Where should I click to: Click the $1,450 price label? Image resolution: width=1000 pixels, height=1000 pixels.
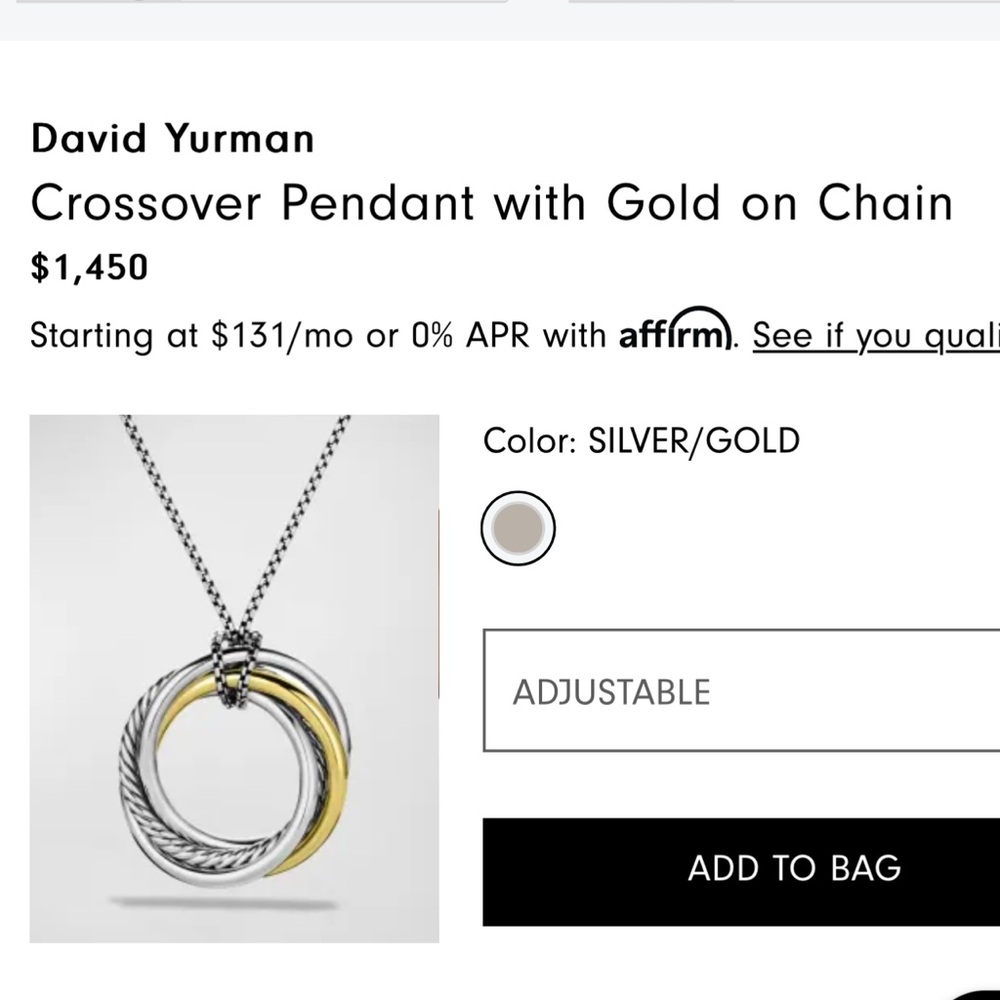(x=88, y=266)
